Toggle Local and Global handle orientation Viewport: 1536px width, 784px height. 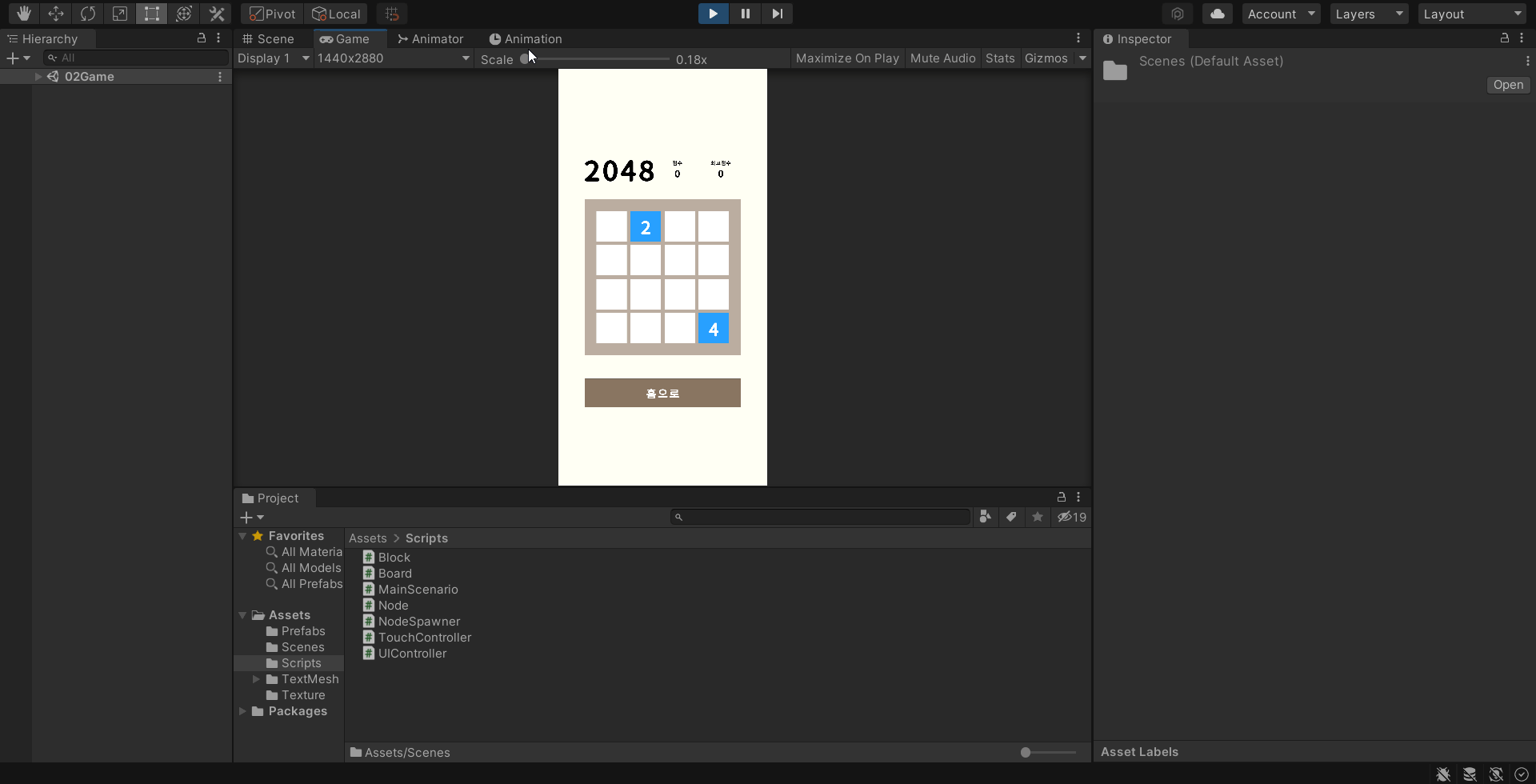pos(335,14)
